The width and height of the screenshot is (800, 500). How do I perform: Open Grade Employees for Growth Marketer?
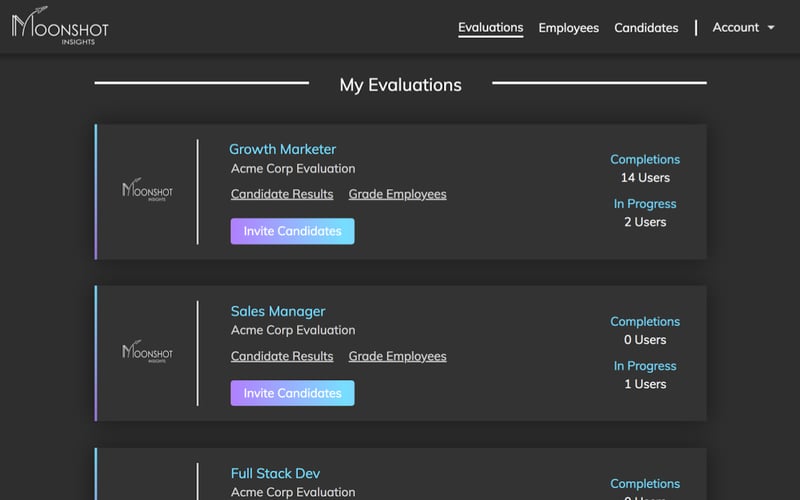(x=397, y=194)
